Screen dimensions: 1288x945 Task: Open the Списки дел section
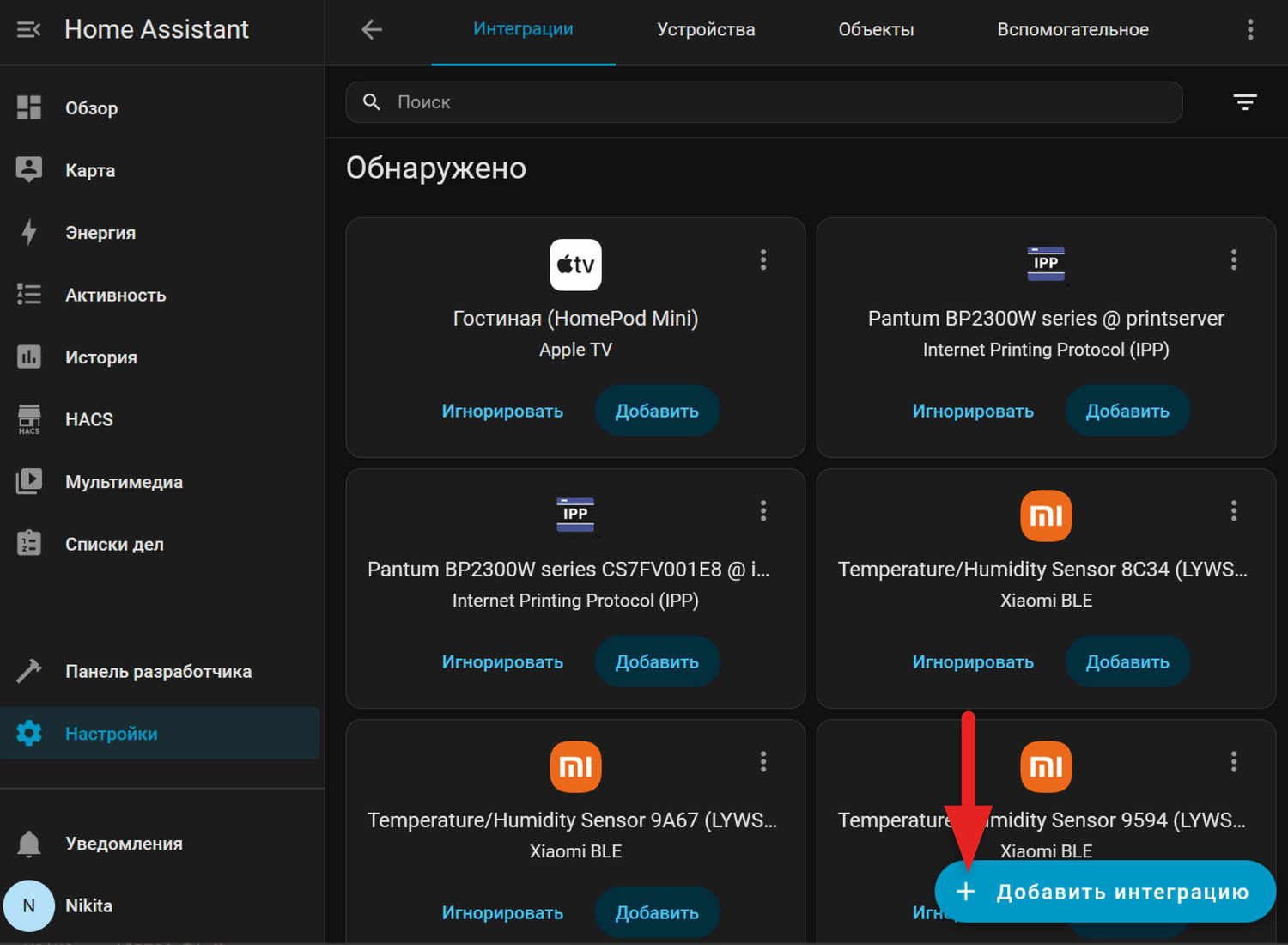click(x=114, y=543)
